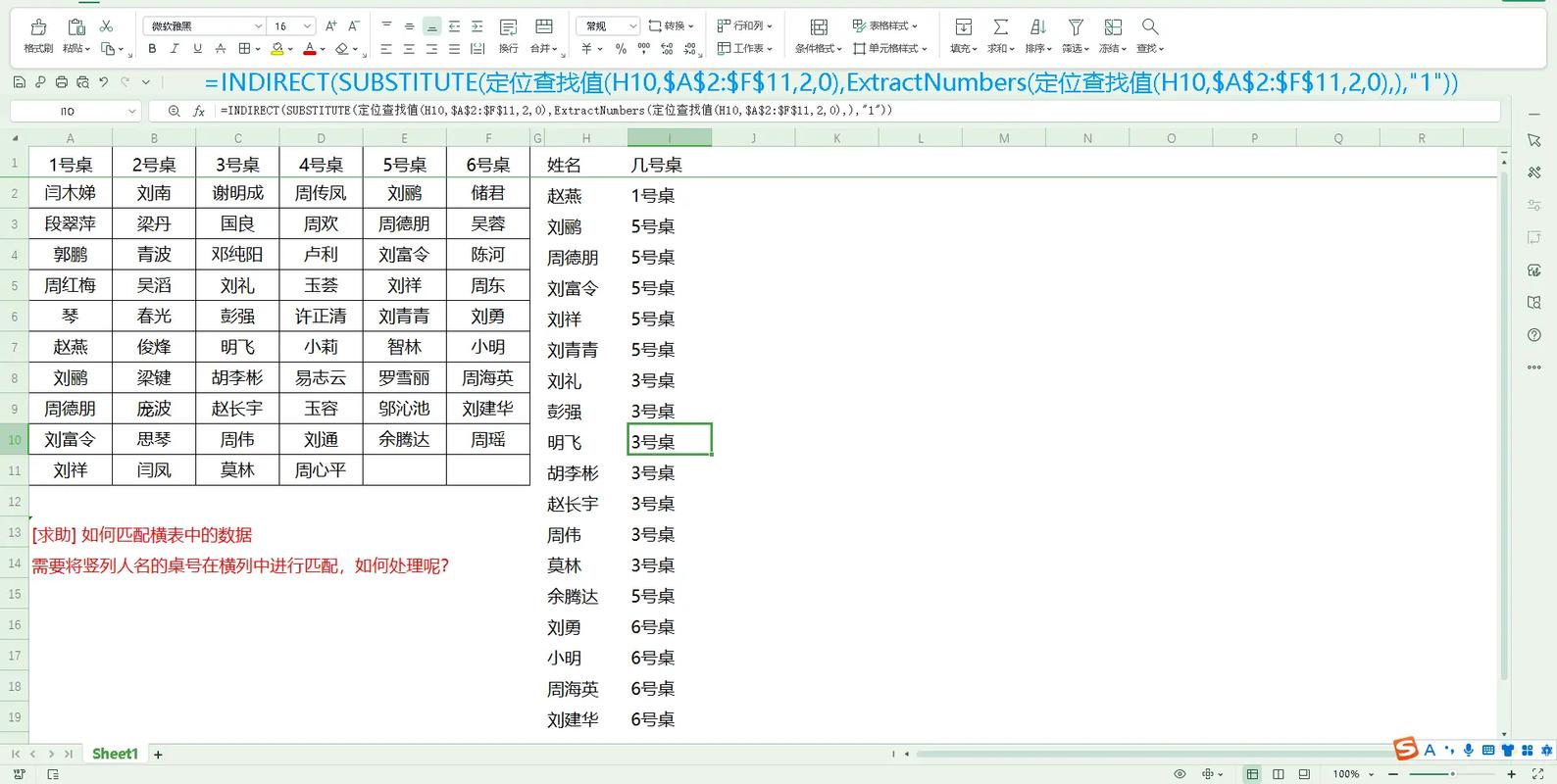This screenshot has width=1557, height=784.
Task: Open the cell borders dropdown arrow
Action: 258,49
